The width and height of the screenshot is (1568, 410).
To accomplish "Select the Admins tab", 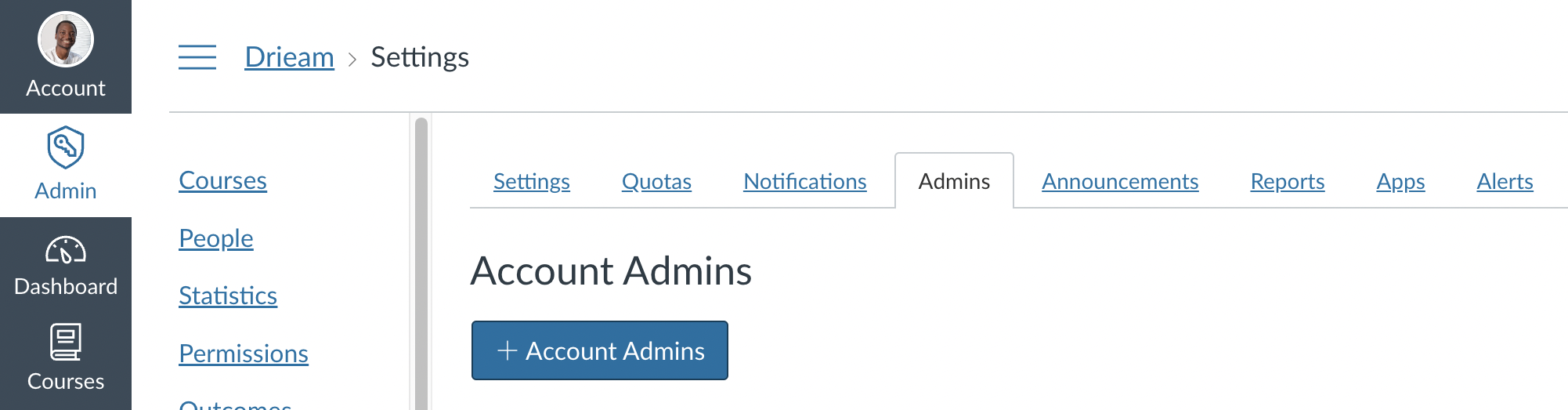I will tap(954, 181).
